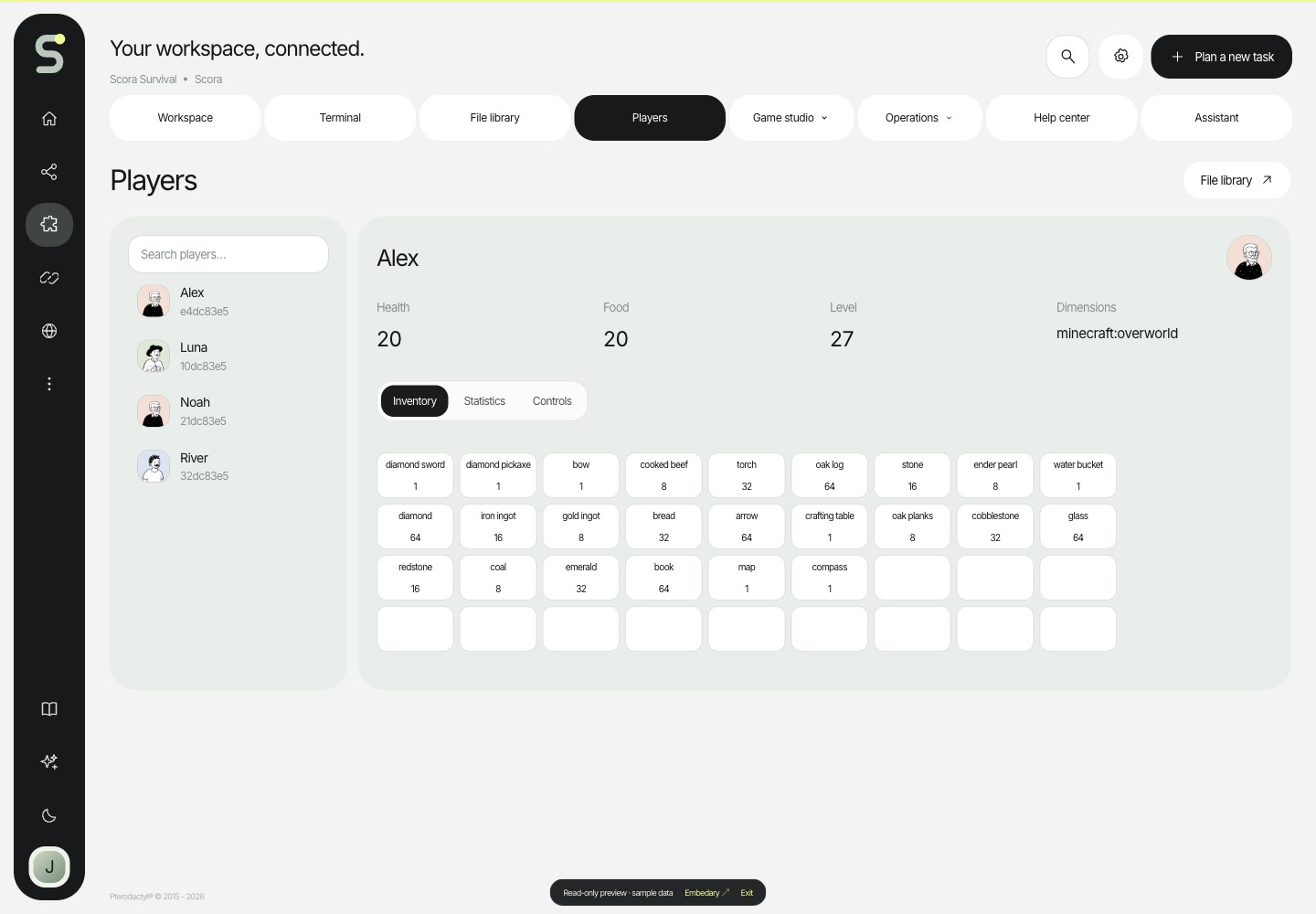
Task: Expand the Operations dropdown
Action: click(x=920, y=118)
